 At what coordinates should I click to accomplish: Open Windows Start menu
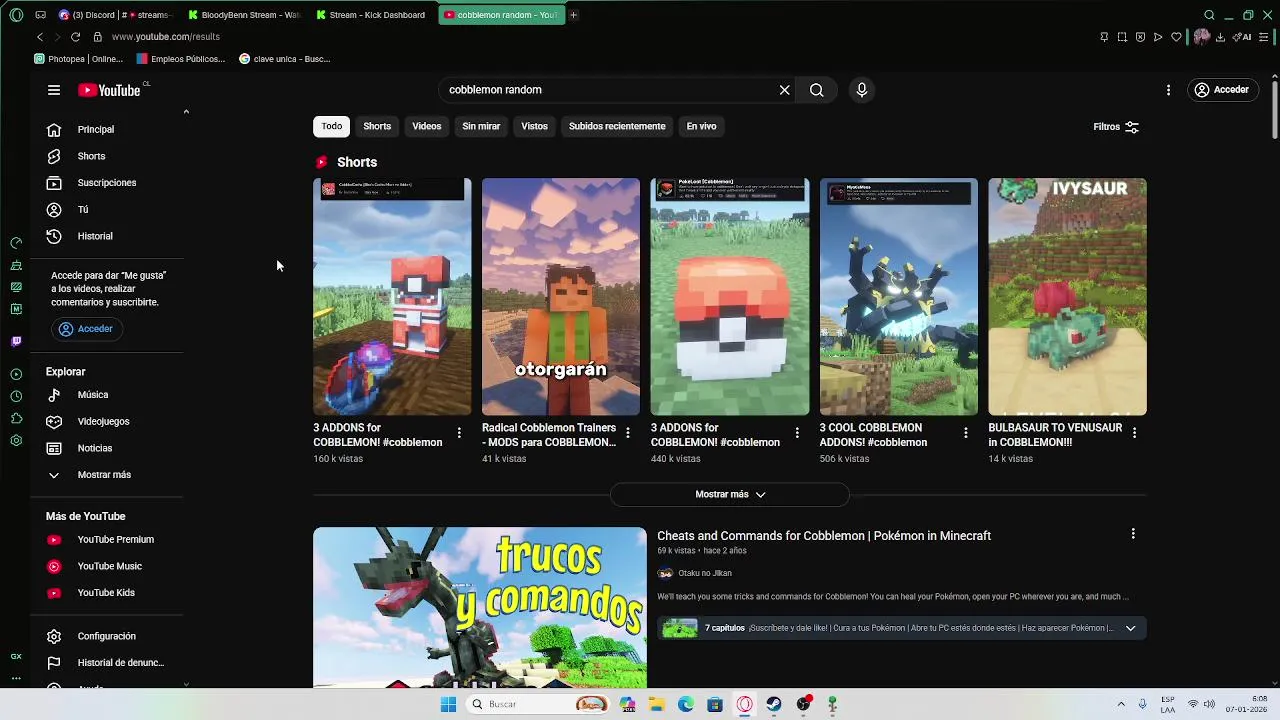(x=448, y=704)
